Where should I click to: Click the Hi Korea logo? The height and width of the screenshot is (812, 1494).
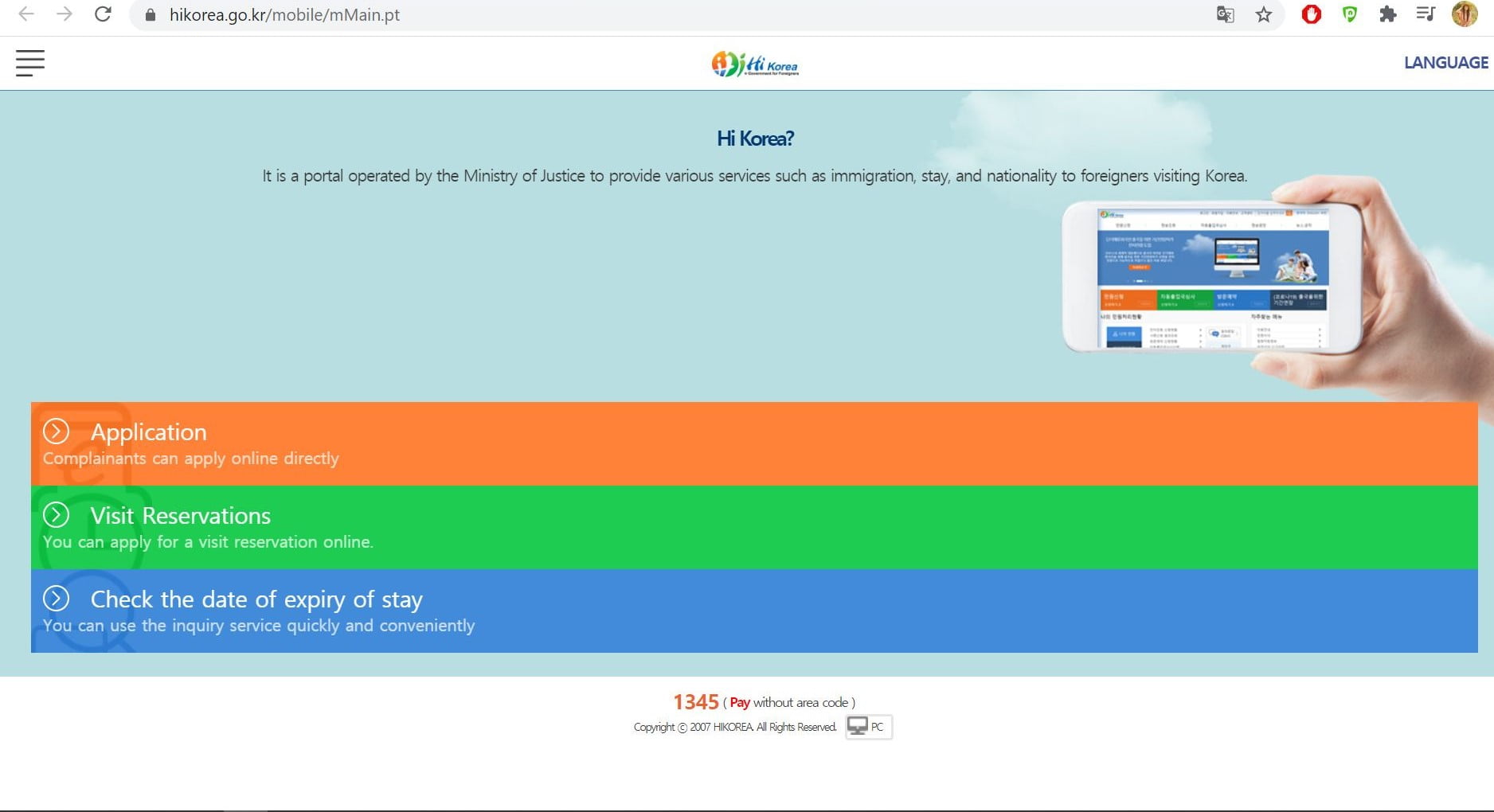[755, 64]
